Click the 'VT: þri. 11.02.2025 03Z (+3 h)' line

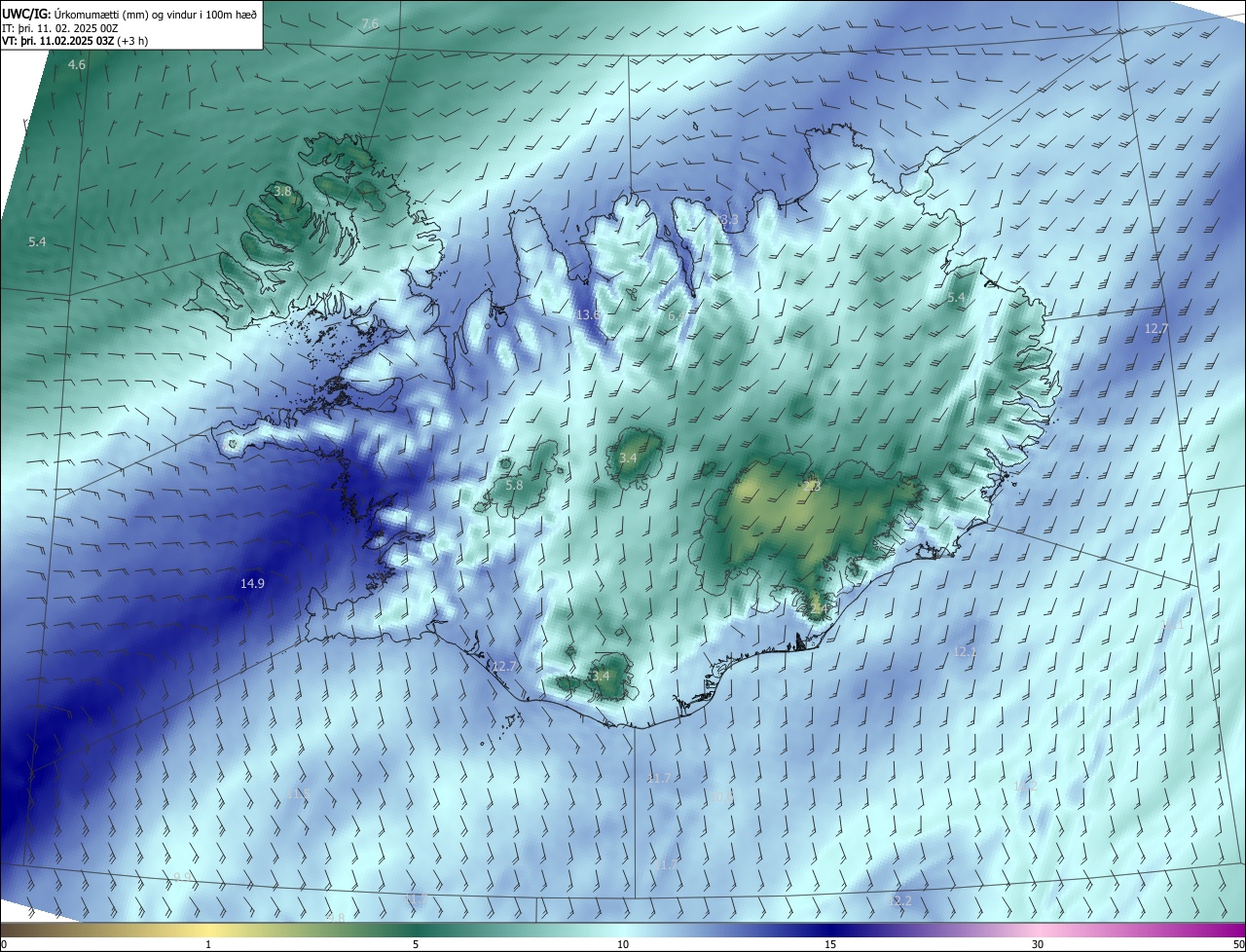74,42
